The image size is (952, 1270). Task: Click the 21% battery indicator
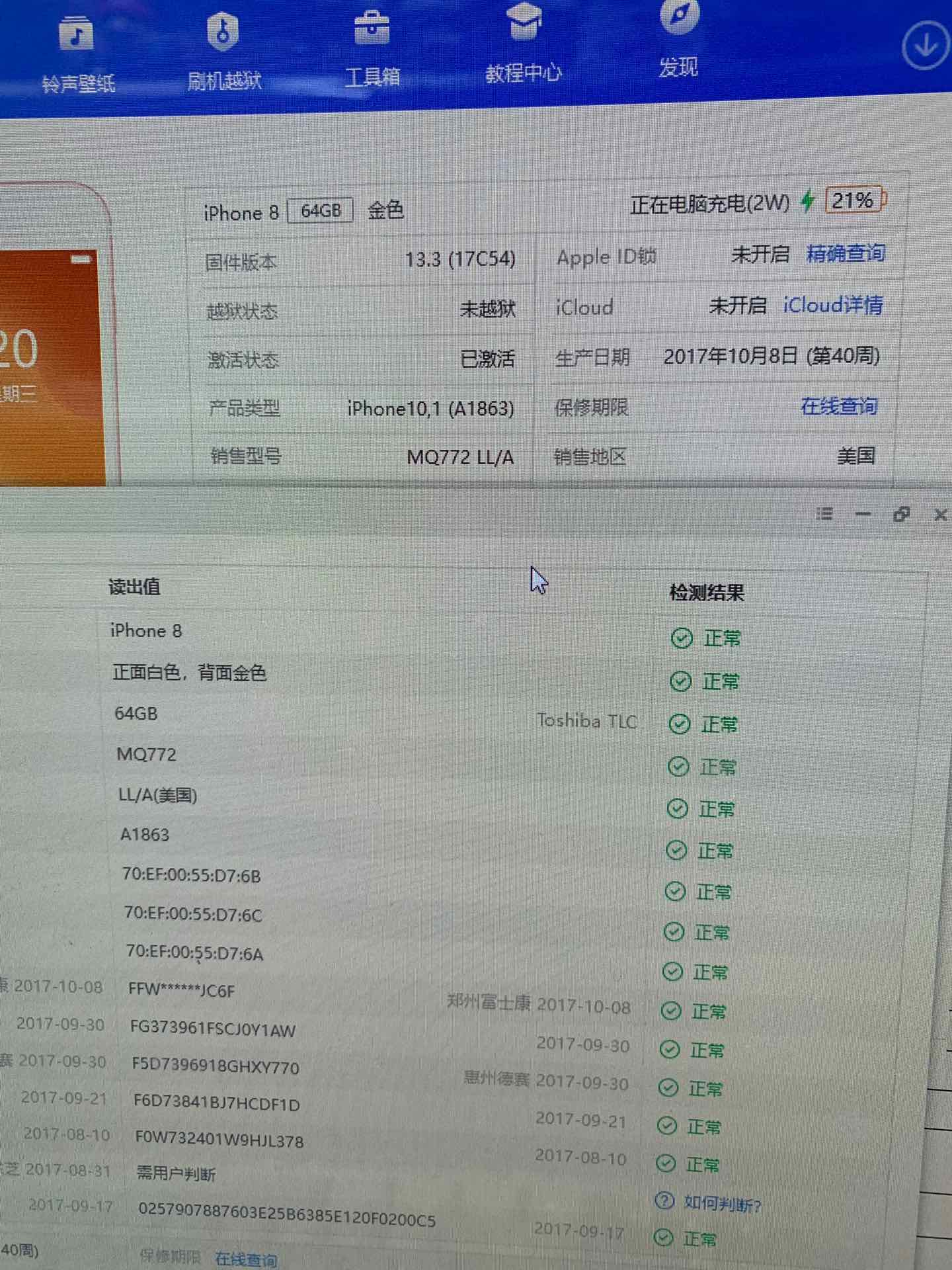point(854,200)
